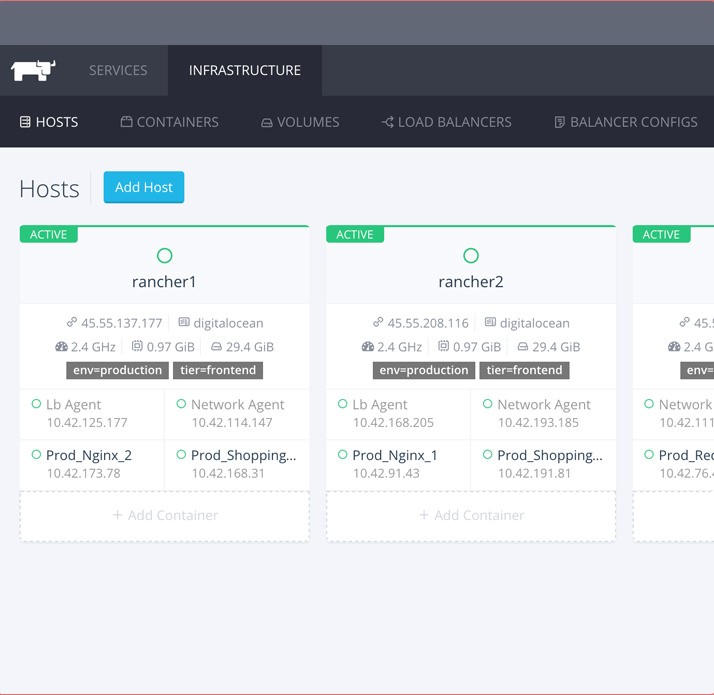
Task: Open the Prod_Shopping container on rancher1
Action: point(243,455)
